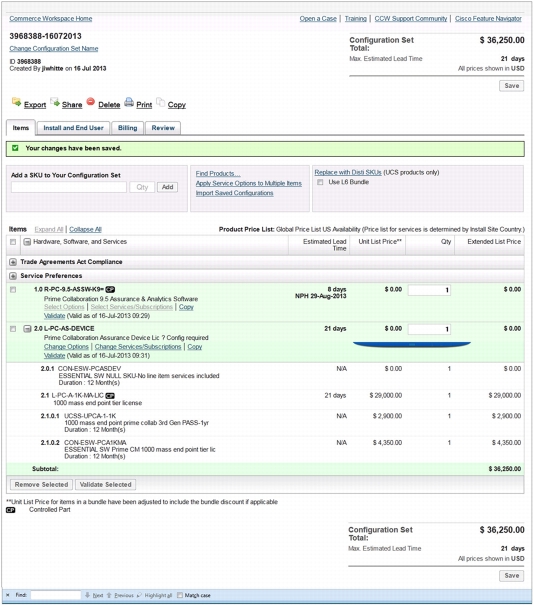Open the Items tab
The height and width of the screenshot is (607, 534).
coord(21,128)
